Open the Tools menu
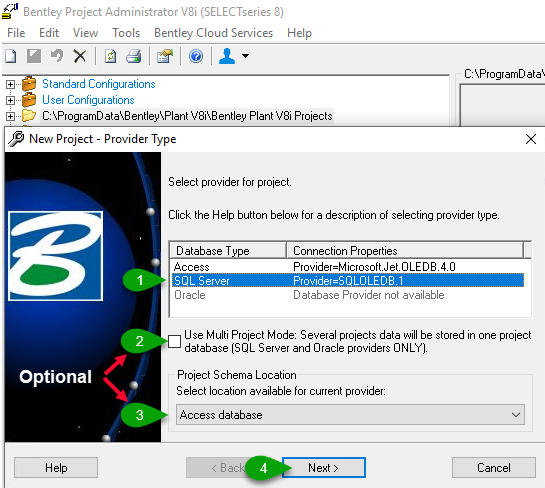This screenshot has height=488, width=545. pos(126,33)
